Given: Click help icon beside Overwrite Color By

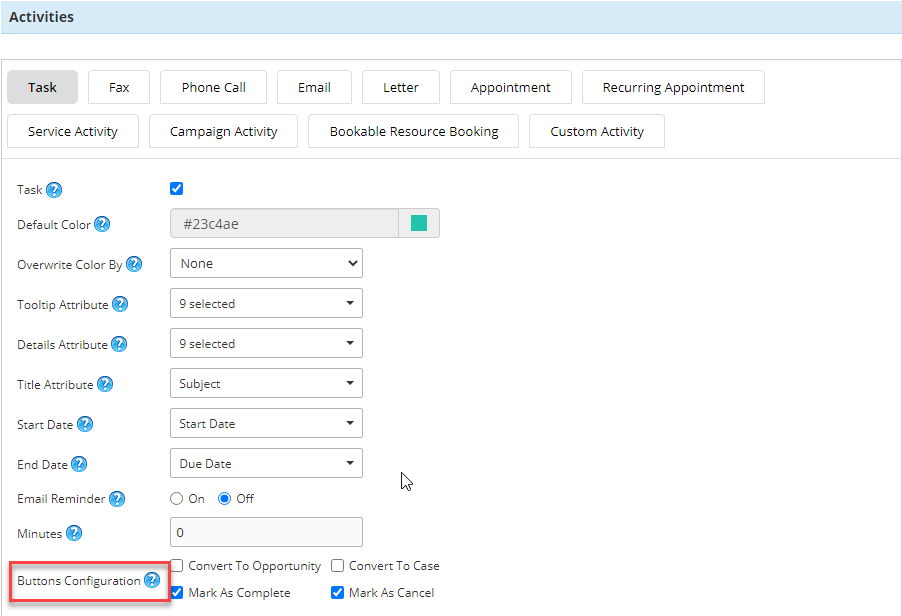Looking at the screenshot, I should pos(134,264).
